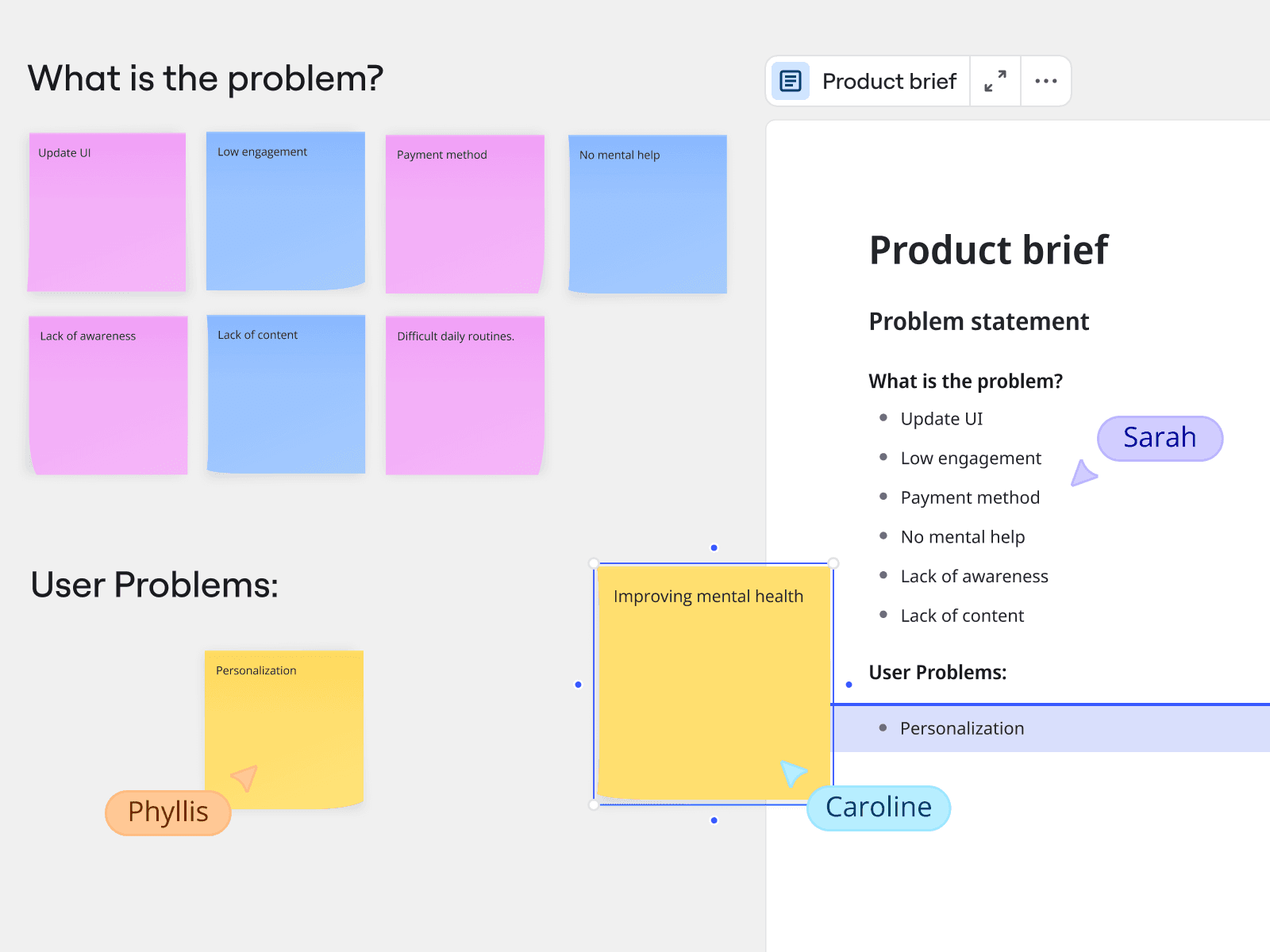Click the Problem statement heading in brief

point(979,321)
